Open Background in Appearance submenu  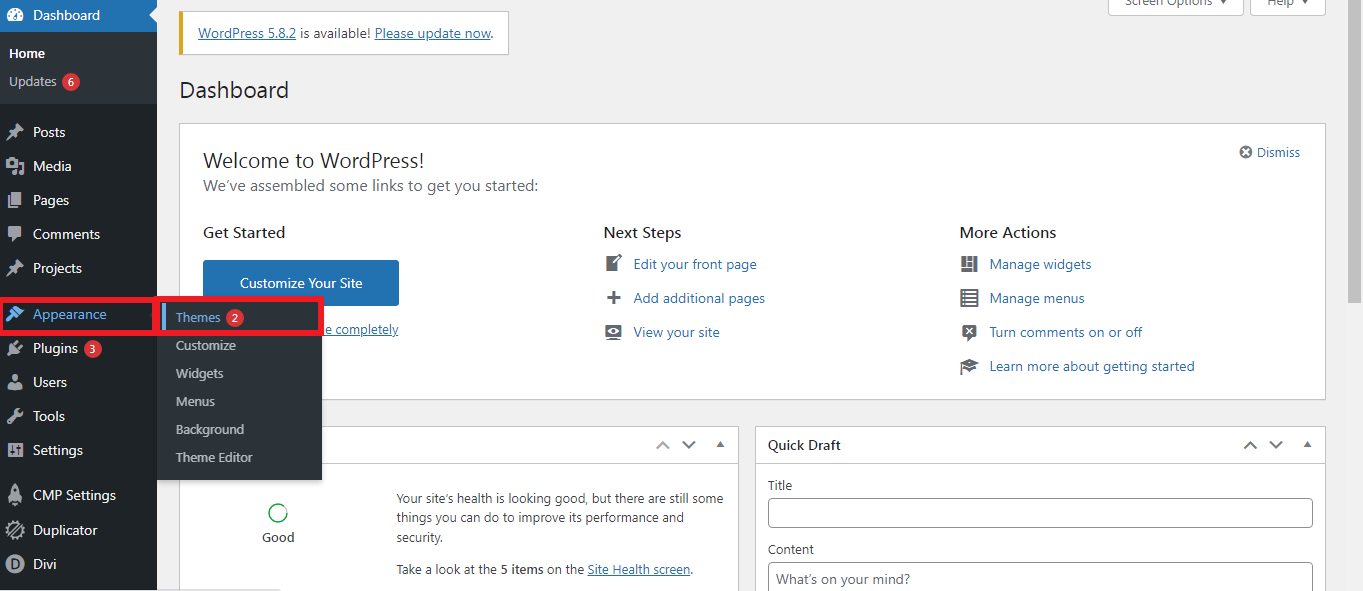(210, 429)
